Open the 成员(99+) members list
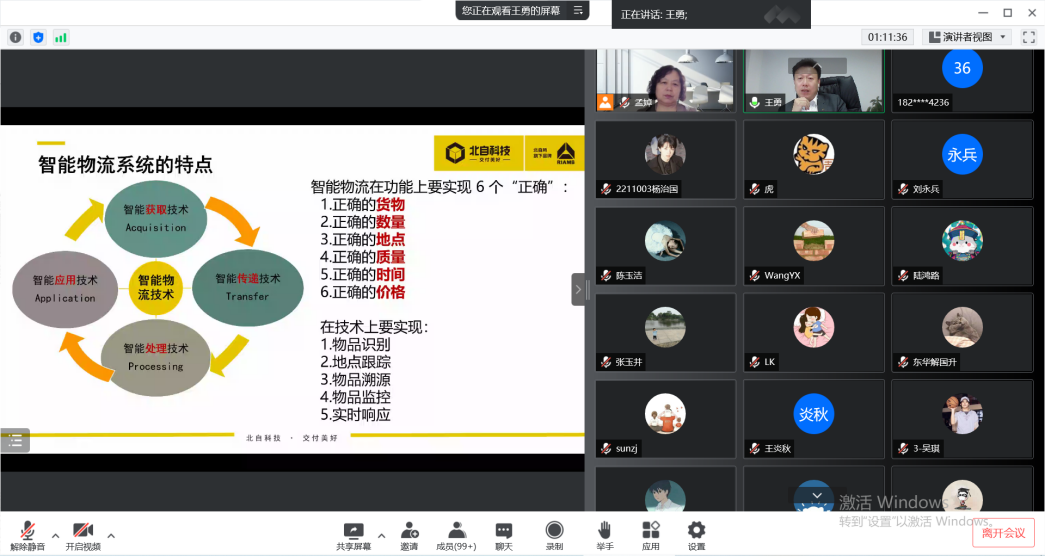Image resolution: width=1045 pixels, height=556 pixels. (457, 530)
